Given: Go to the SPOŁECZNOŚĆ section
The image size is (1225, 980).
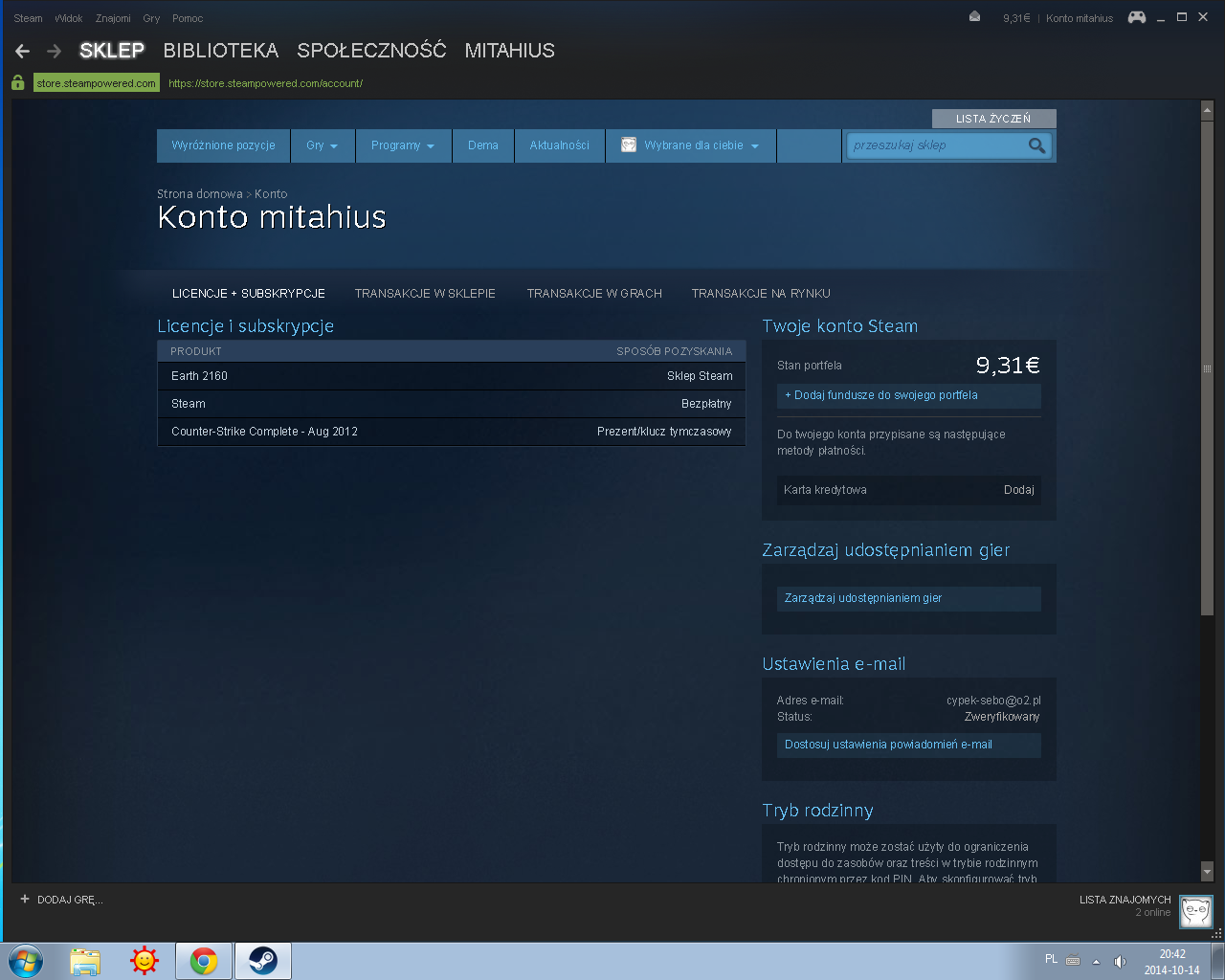Looking at the screenshot, I should (371, 51).
